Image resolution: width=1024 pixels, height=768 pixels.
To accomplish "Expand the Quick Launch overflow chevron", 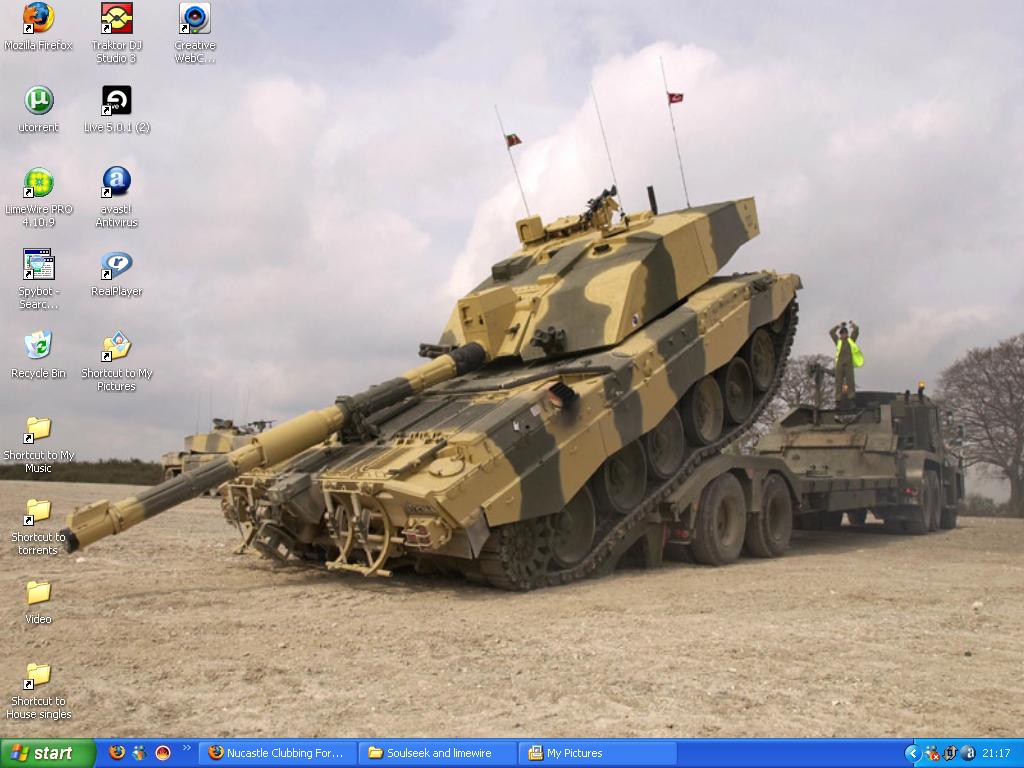I will tap(187, 748).
